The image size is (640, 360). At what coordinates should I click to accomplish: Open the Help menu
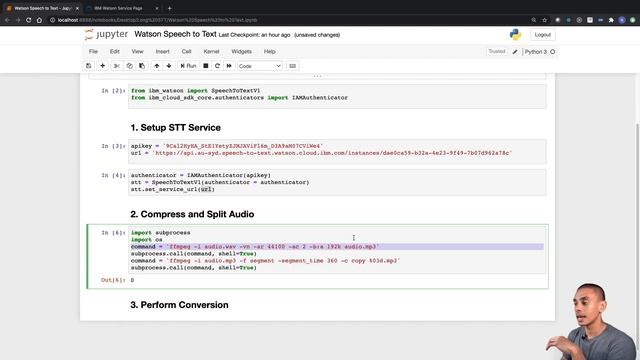(269, 51)
